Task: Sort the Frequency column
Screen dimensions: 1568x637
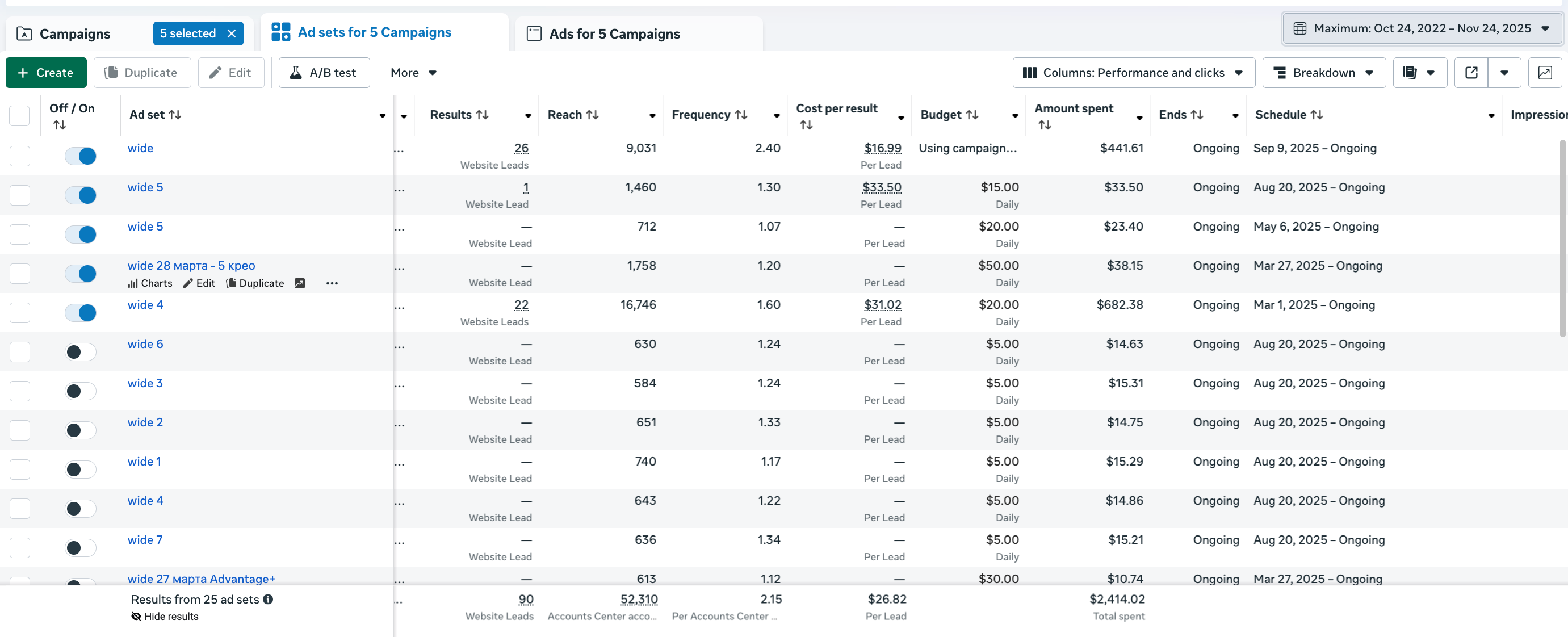Action: [741, 115]
